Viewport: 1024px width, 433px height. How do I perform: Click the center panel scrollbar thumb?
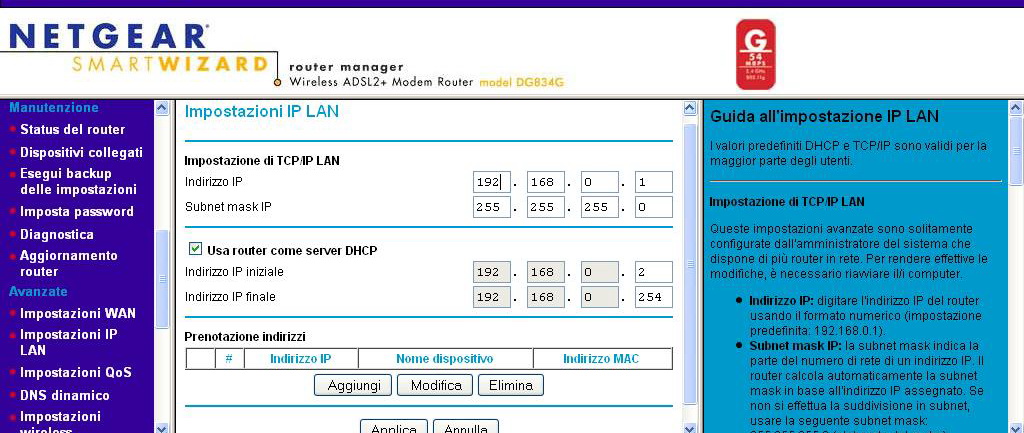coord(690,264)
